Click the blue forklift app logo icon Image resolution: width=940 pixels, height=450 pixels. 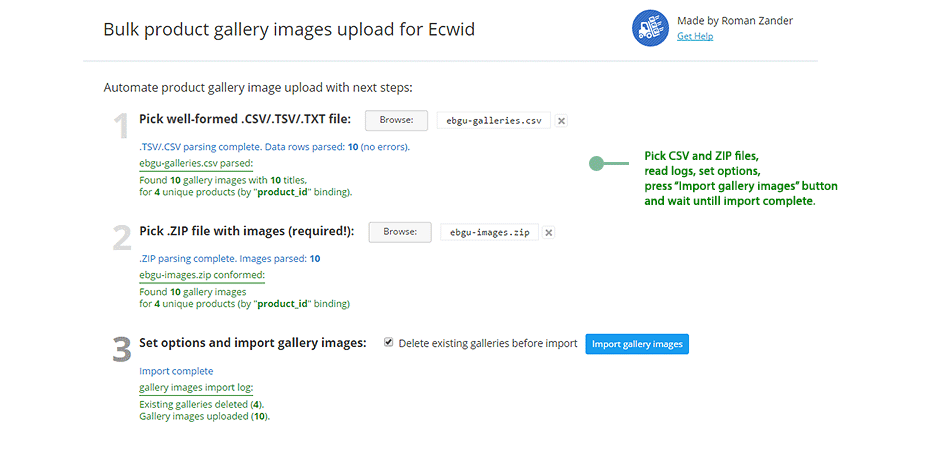[650, 27]
